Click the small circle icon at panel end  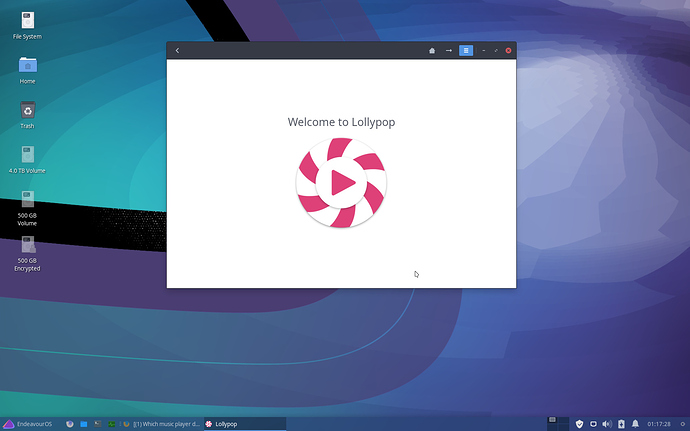pyautogui.click(x=683, y=424)
